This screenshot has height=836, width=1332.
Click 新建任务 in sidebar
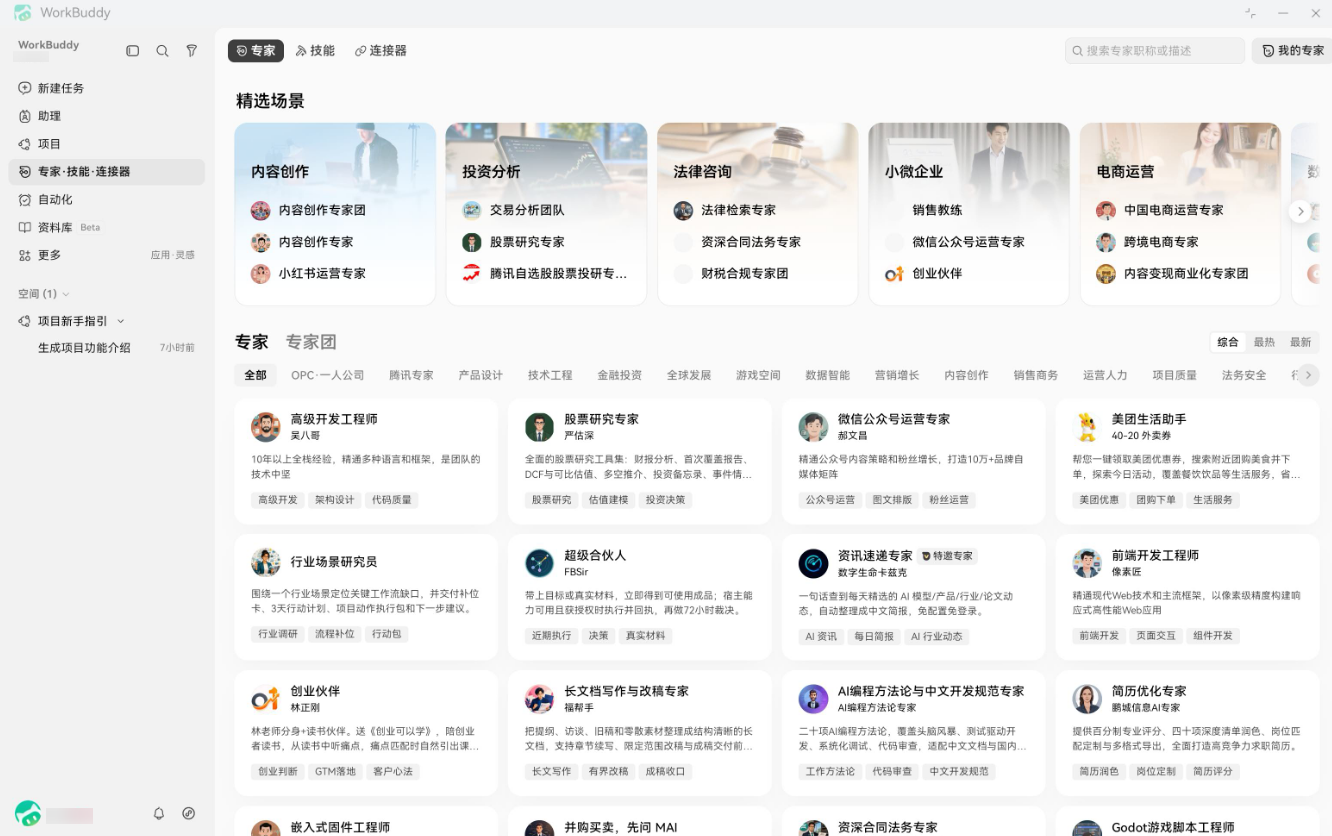pos(107,88)
